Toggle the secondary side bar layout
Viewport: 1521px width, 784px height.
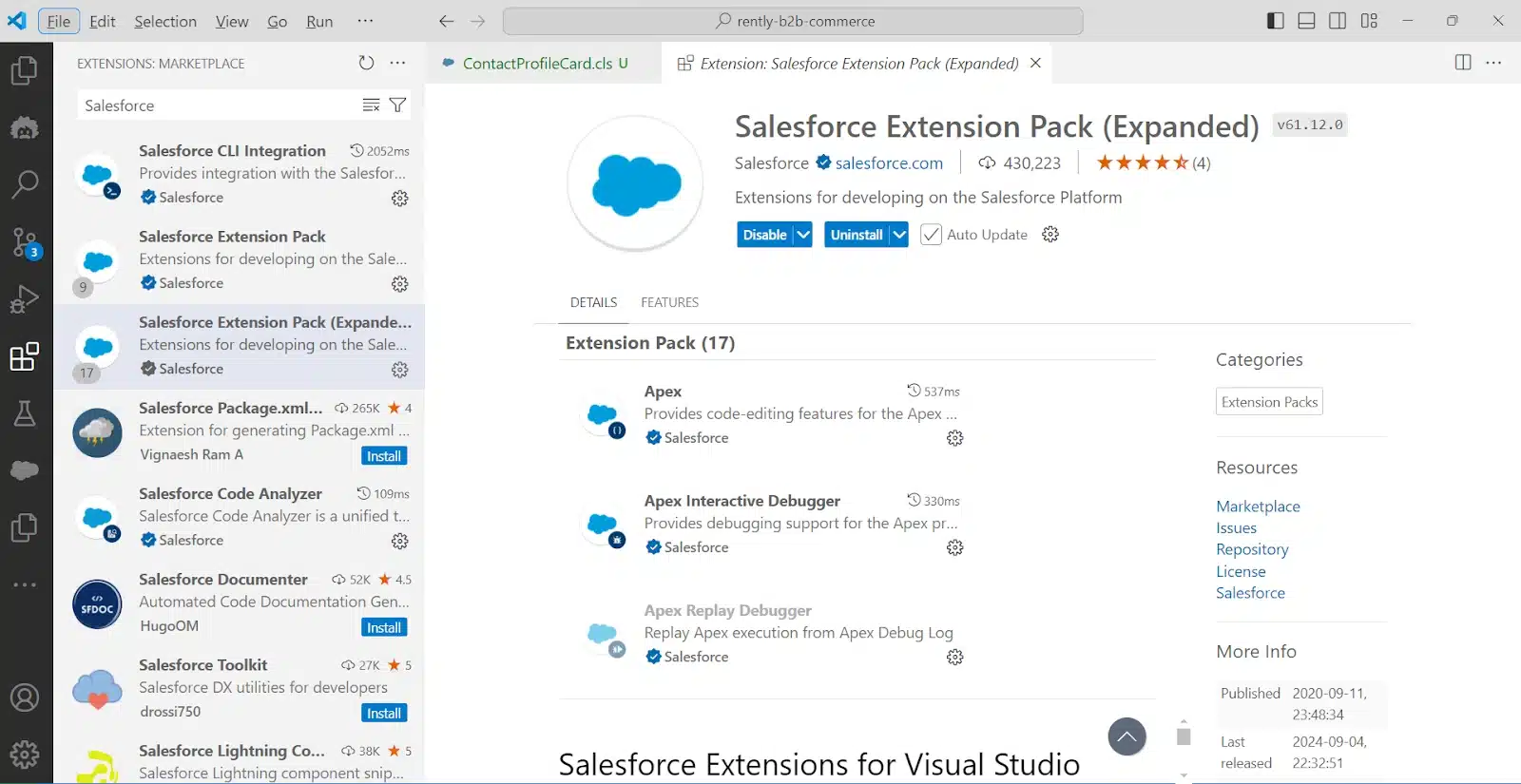(x=1338, y=21)
